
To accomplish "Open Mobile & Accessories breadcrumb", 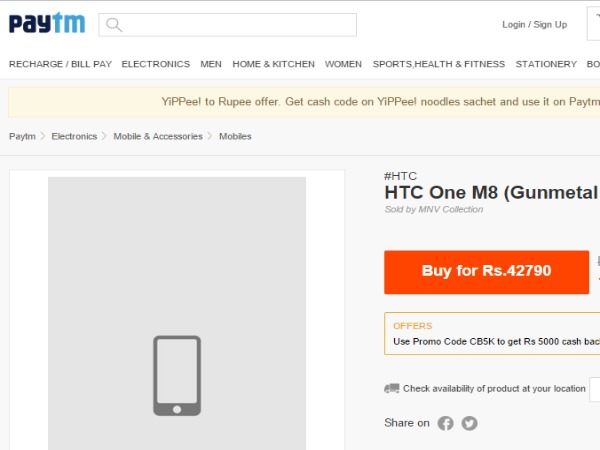I will coord(157,136).
